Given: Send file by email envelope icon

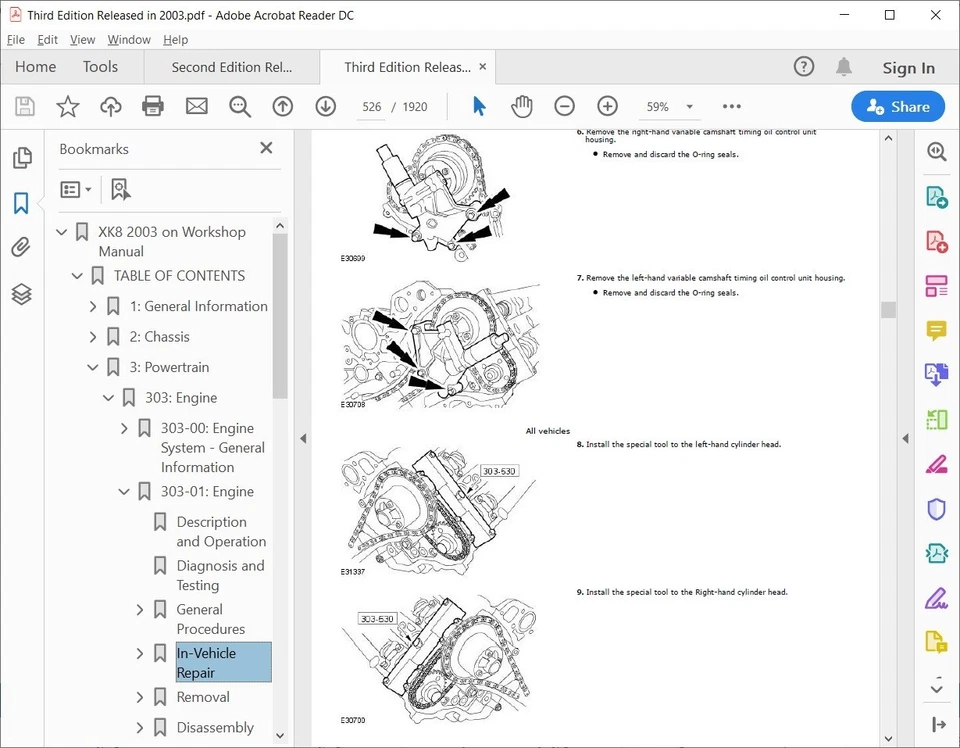Looking at the screenshot, I should coord(196,107).
